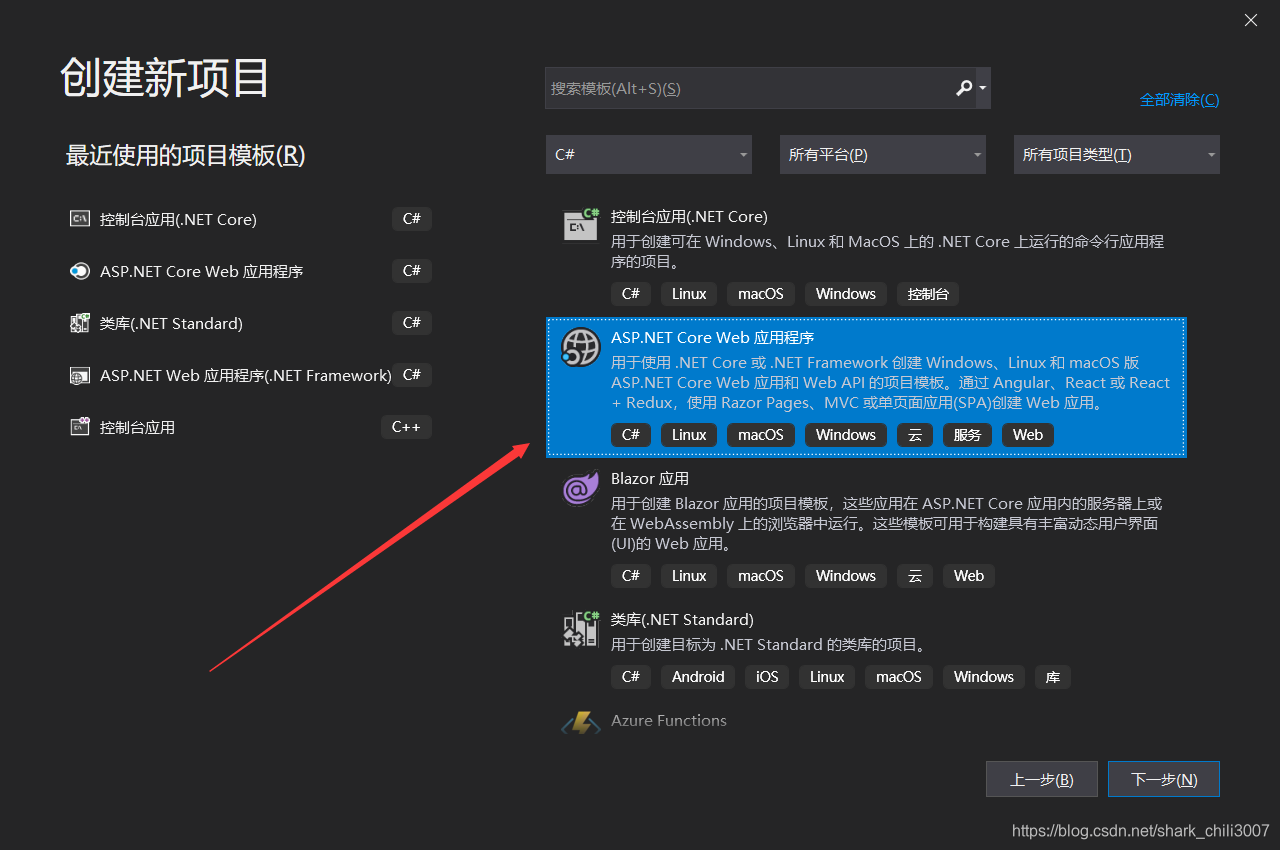Open the 所有项目类型 project type dropdown
The width and height of the screenshot is (1280, 850).
click(1117, 155)
